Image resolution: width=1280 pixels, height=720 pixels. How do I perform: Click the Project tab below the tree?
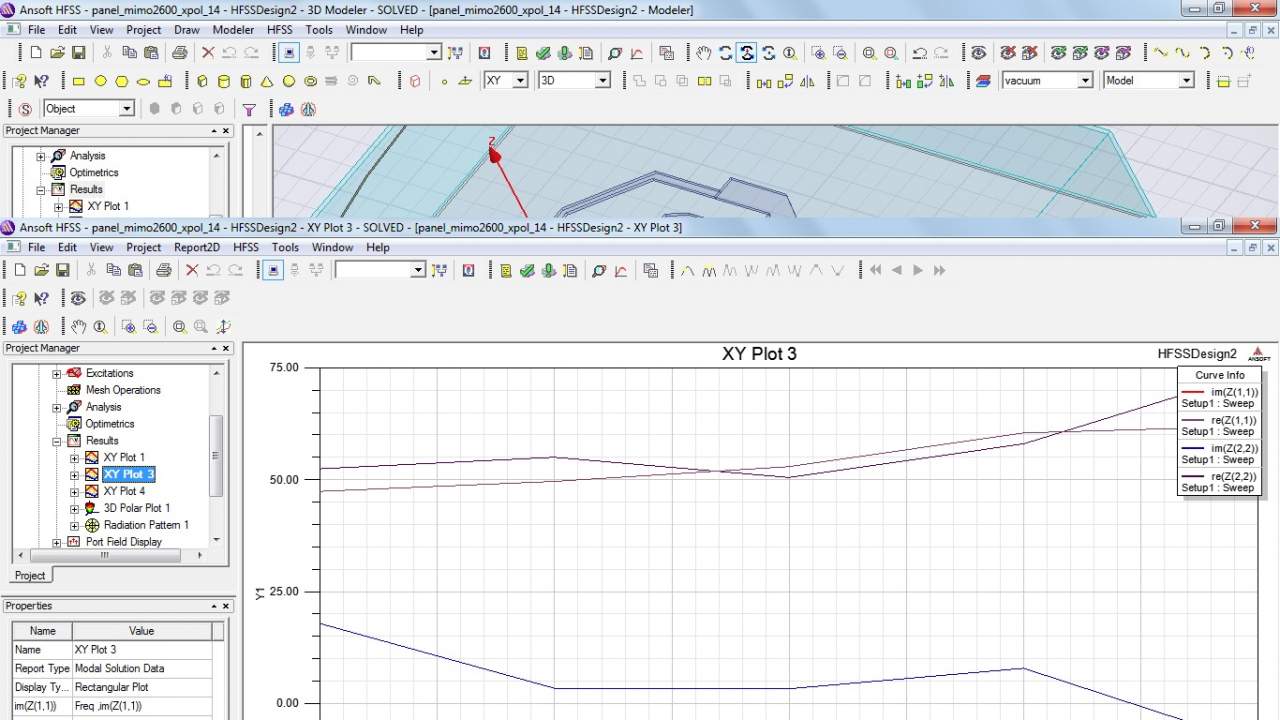pyautogui.click(x=30, y=575)
